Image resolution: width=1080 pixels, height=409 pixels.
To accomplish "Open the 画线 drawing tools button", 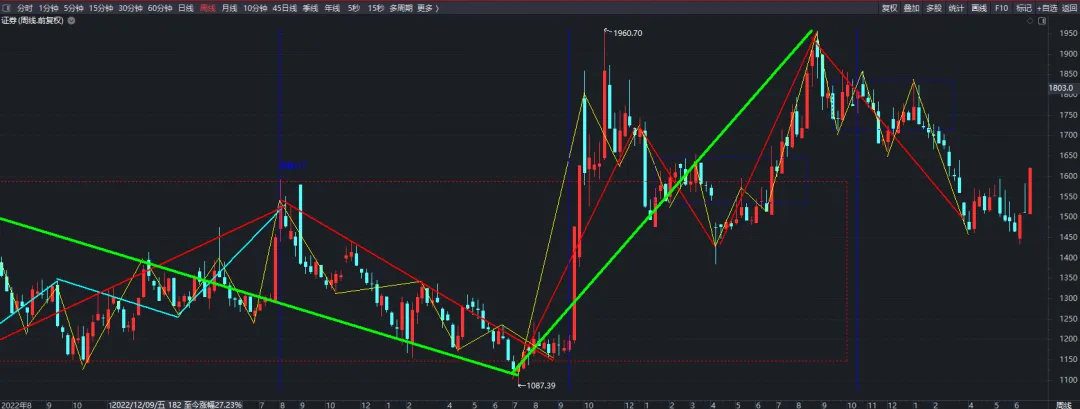I will pyautogui.click(x=979, y=8).
